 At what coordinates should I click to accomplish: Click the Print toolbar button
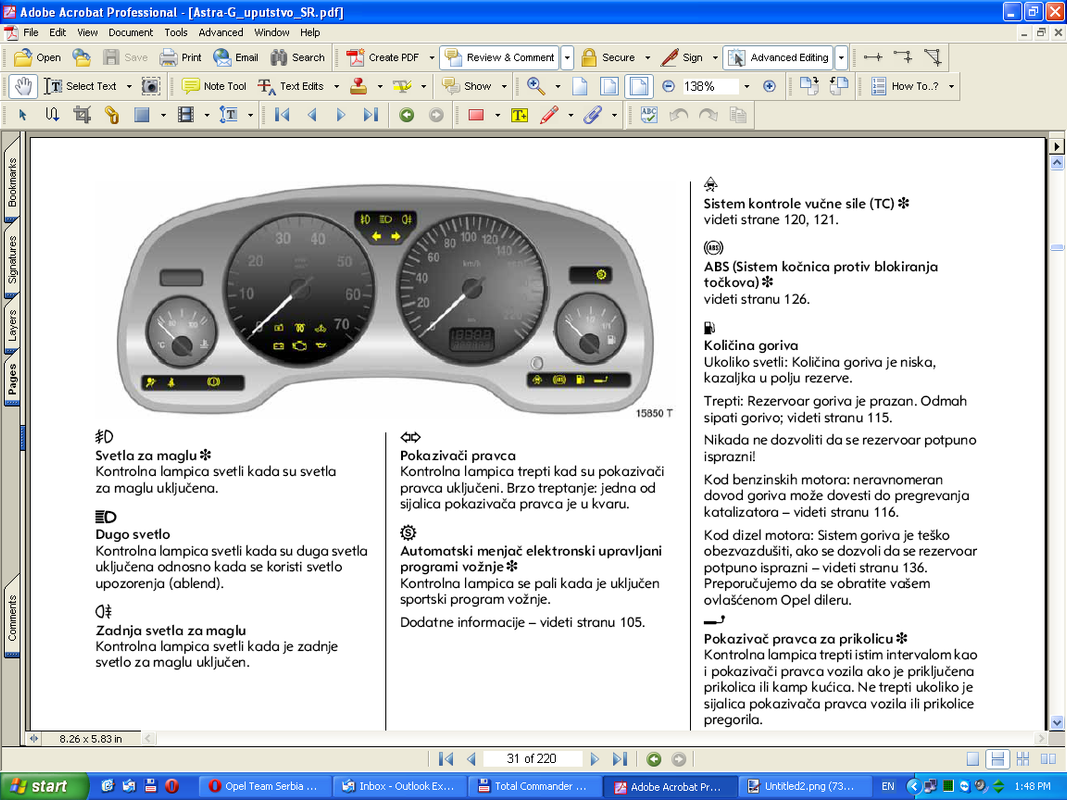[180, 58]
